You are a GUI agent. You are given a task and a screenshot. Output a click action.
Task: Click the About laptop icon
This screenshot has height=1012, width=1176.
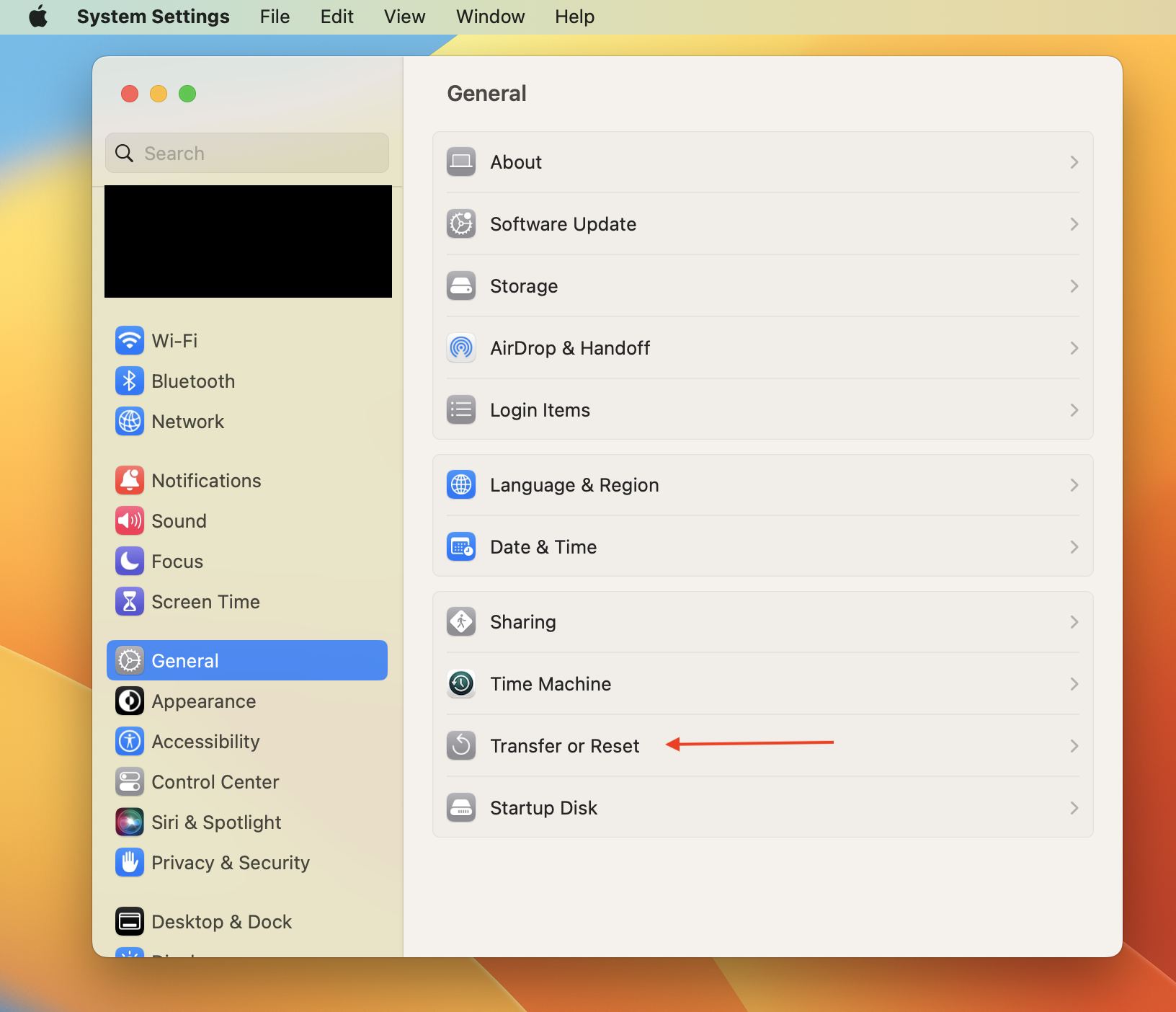click(x=461, y=161)
